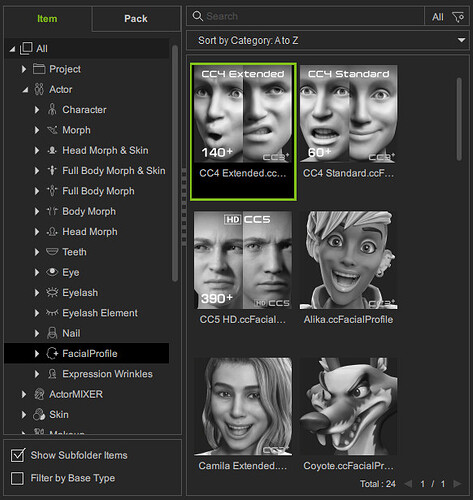Collapse the Actor tree node
473x500 pixels.
(x=25, y=90)
